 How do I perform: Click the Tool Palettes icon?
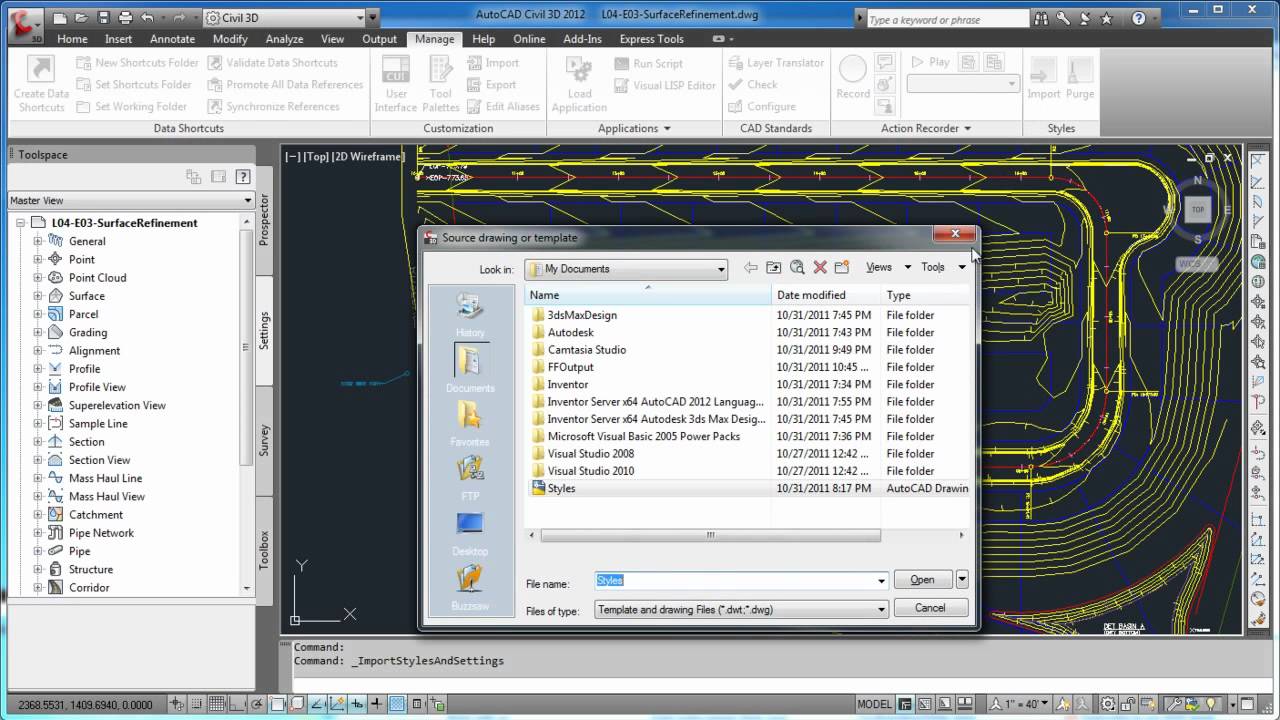tap(441, 84)
